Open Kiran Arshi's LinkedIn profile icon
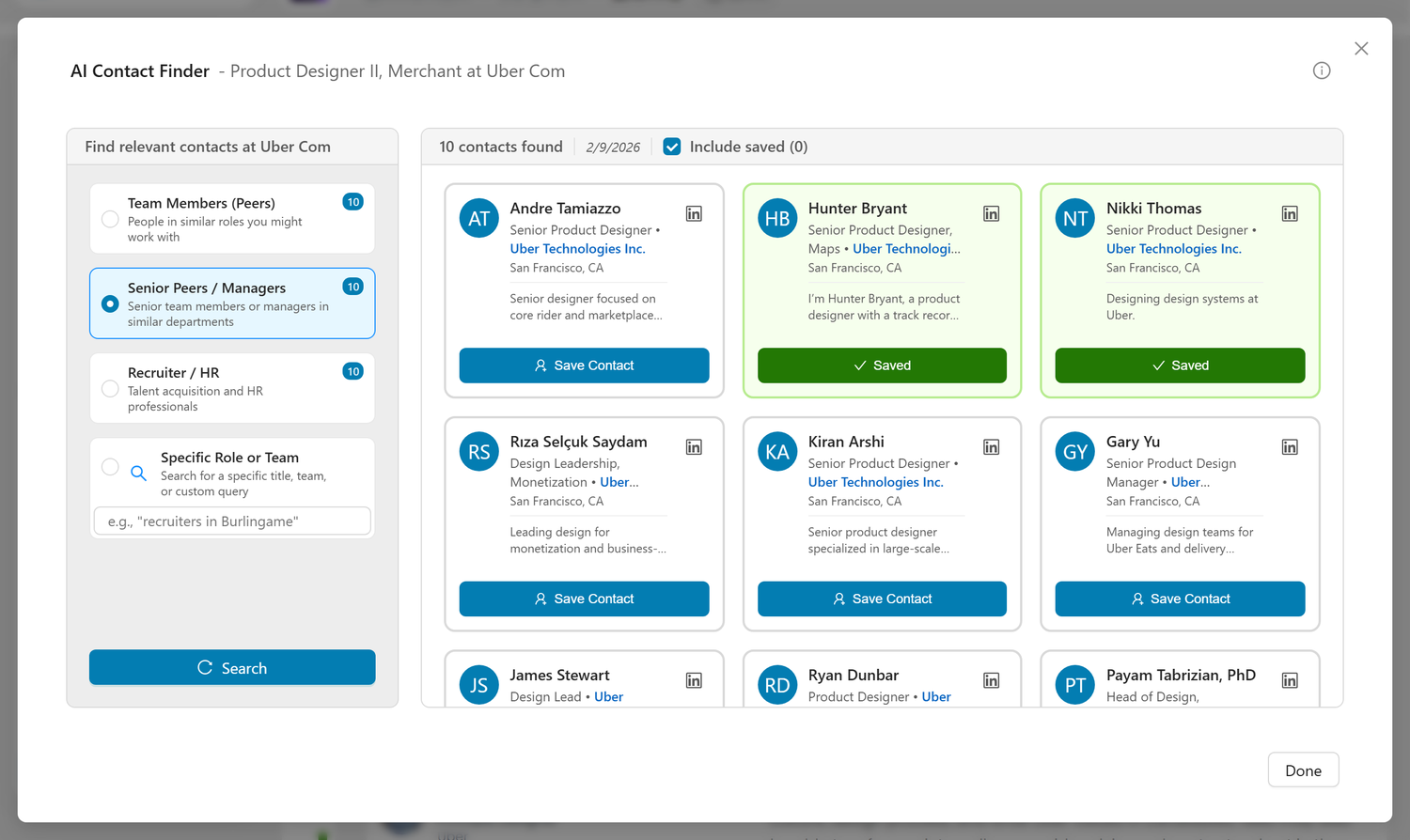 click(x=992, y=447)
